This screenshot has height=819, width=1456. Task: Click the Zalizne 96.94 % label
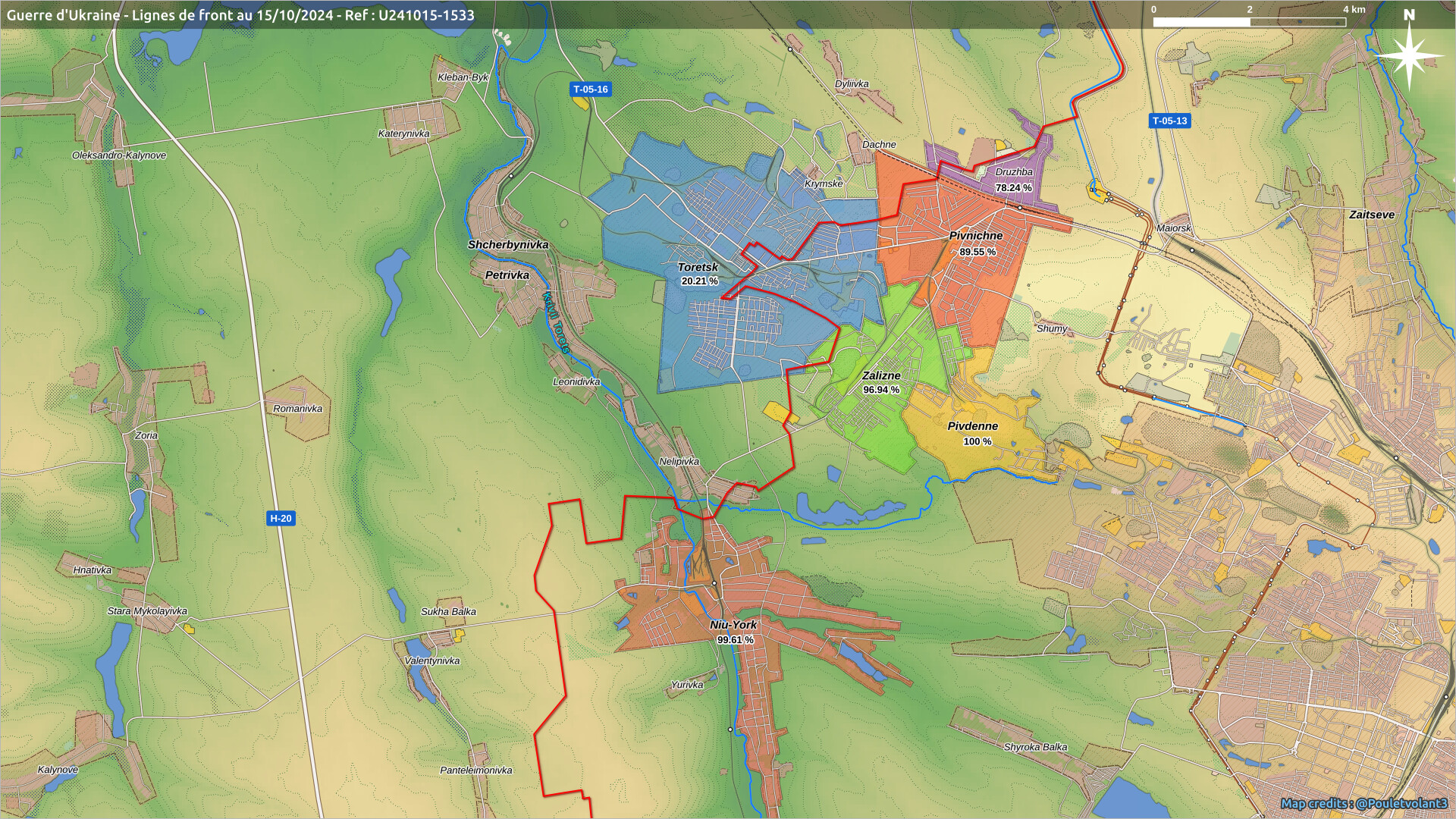(x=881, y=382)
